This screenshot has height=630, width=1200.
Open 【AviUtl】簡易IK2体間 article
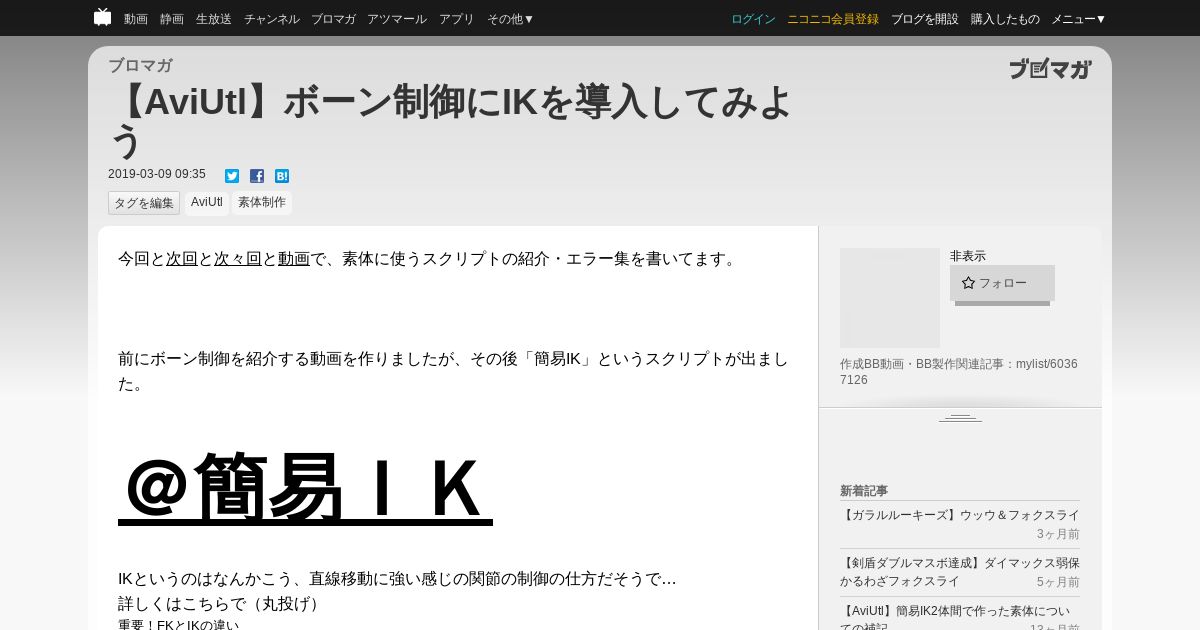click(x=955, y=618)
